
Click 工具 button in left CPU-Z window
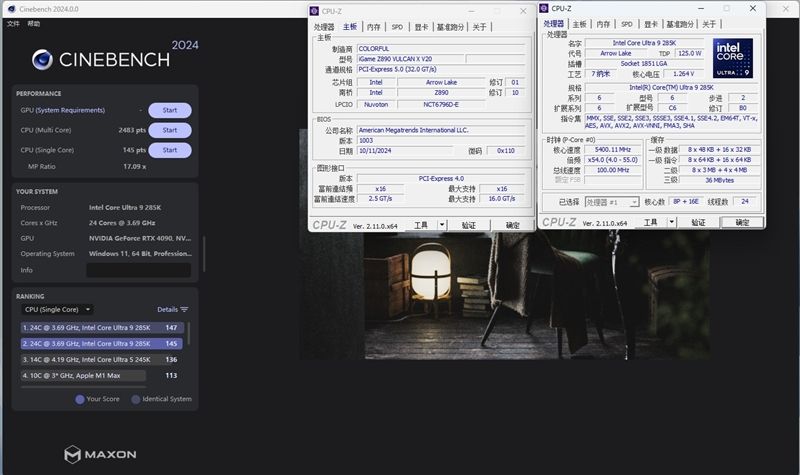pos(421,225)
